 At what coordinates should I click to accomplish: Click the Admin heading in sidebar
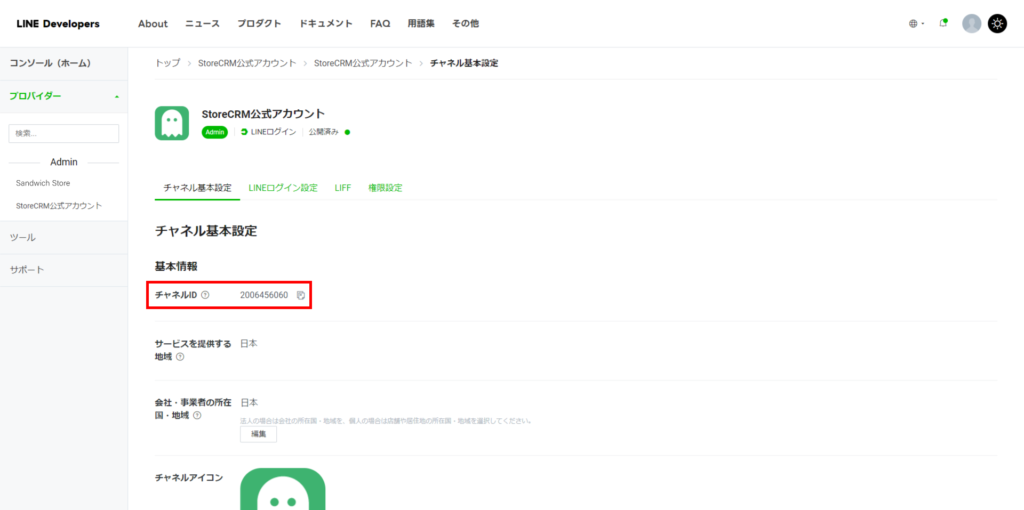coord(64,162)
